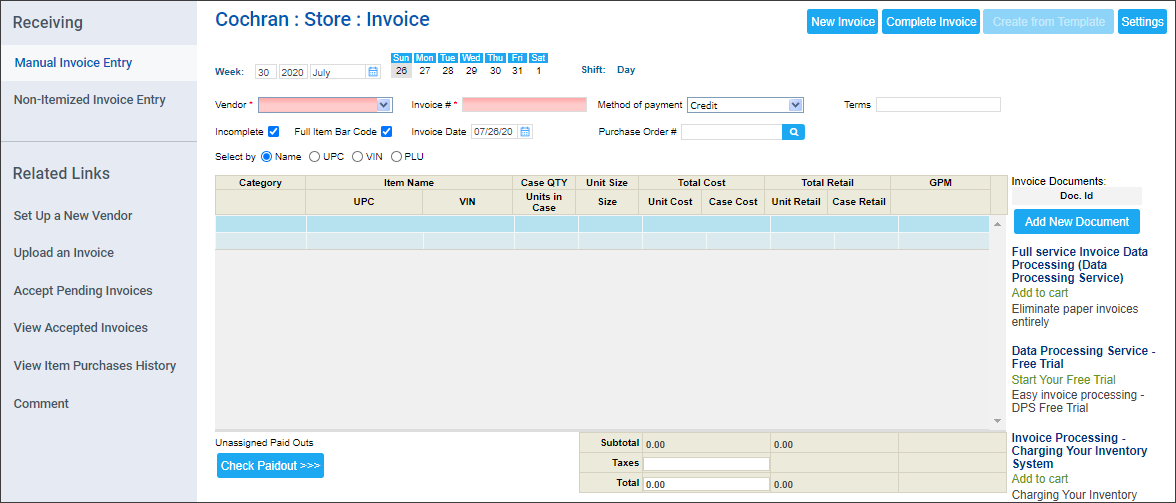Toggle the Full Item Bar Code checkbox

tap(386, 132)
